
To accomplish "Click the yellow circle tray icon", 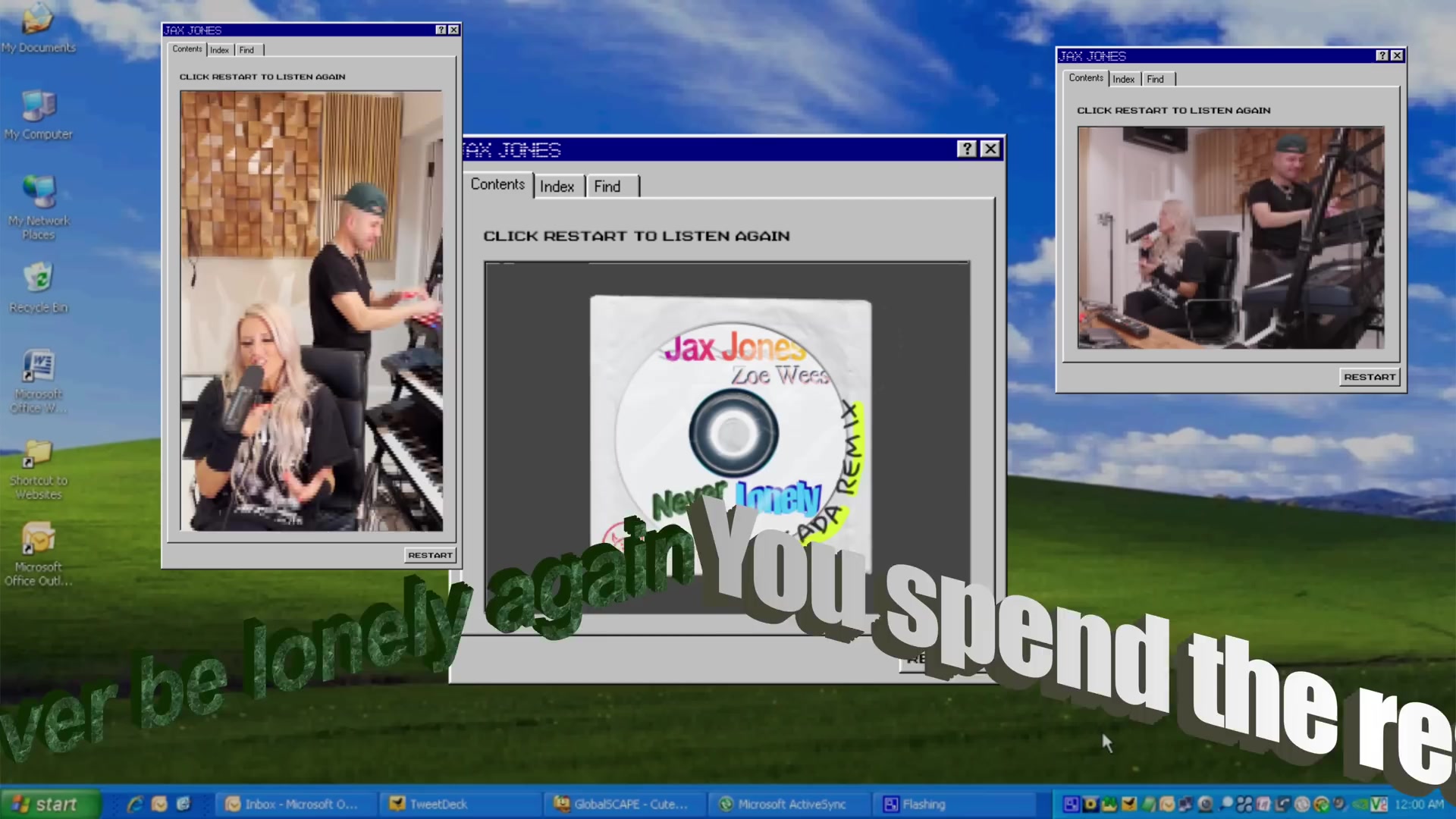I will (1090, 804).
